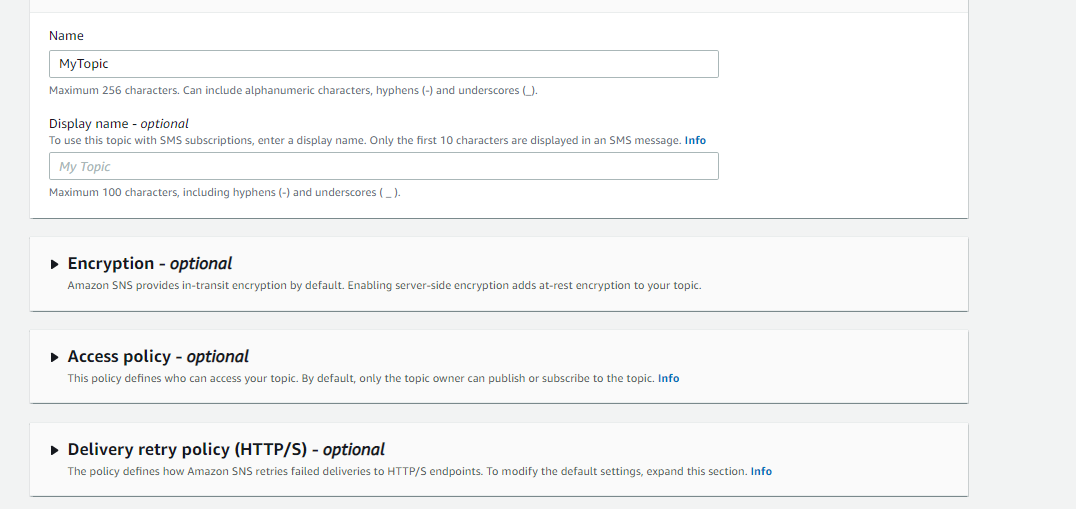This screenshot has height=509, width=1076.
Task: Expand the Encryption section triangle
Action: tap(55, 265)
